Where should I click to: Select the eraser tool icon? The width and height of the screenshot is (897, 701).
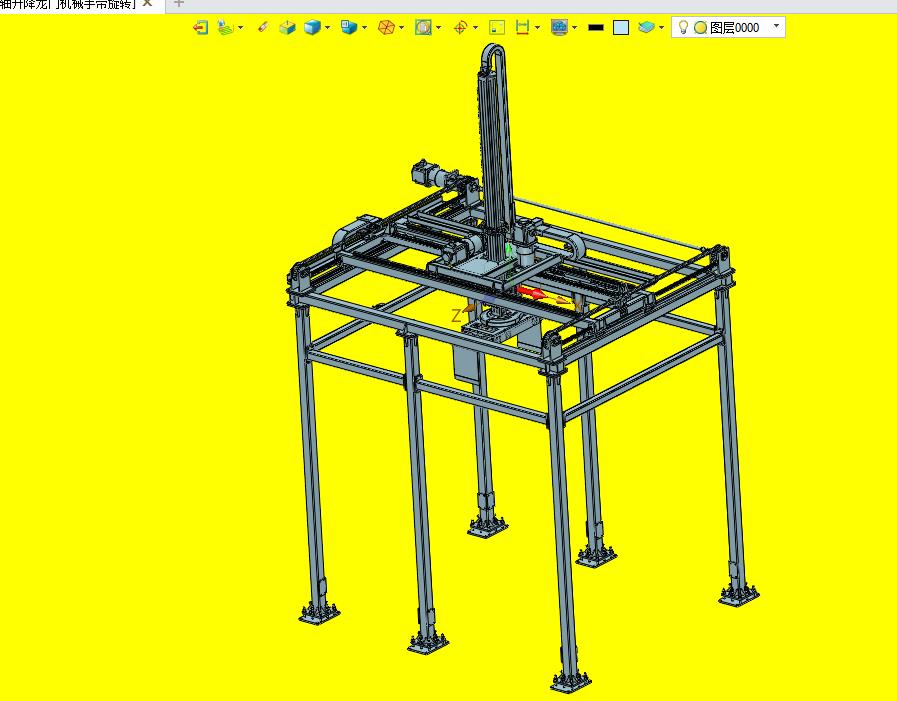coord(263,27)
